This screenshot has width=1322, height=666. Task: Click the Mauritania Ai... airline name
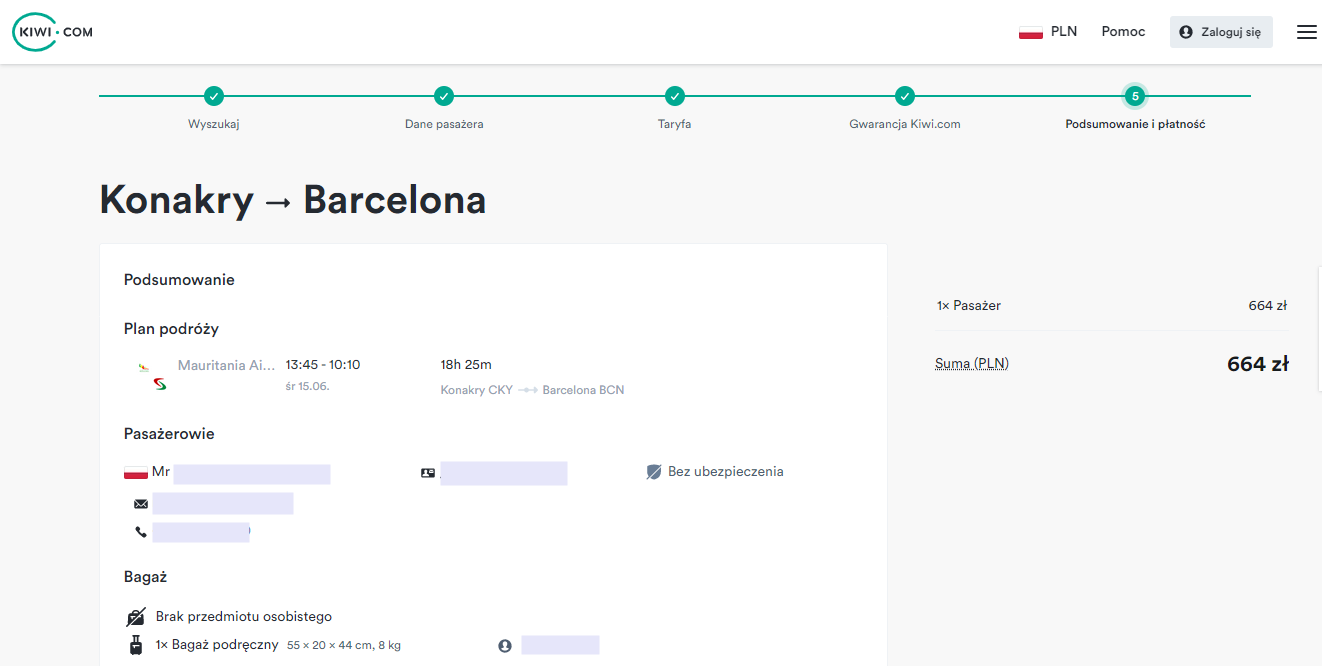coord(226,365)
